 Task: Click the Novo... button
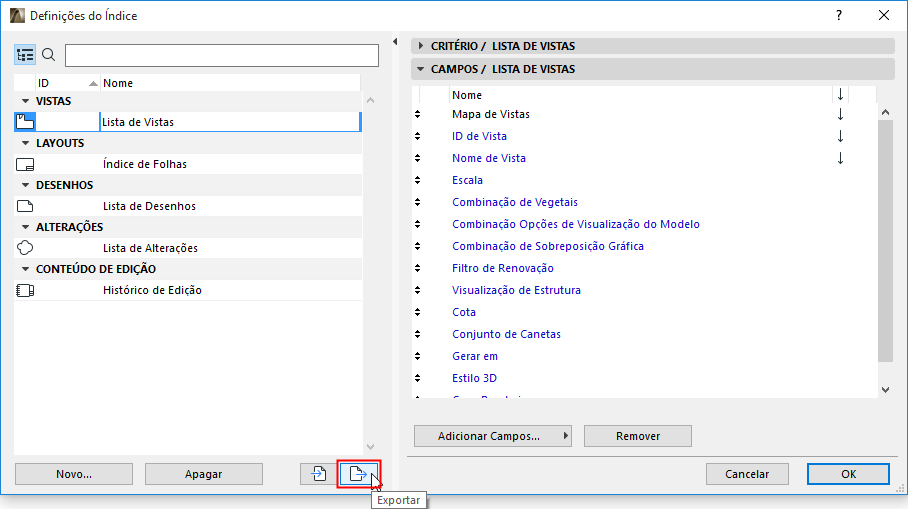click(74, 474)
